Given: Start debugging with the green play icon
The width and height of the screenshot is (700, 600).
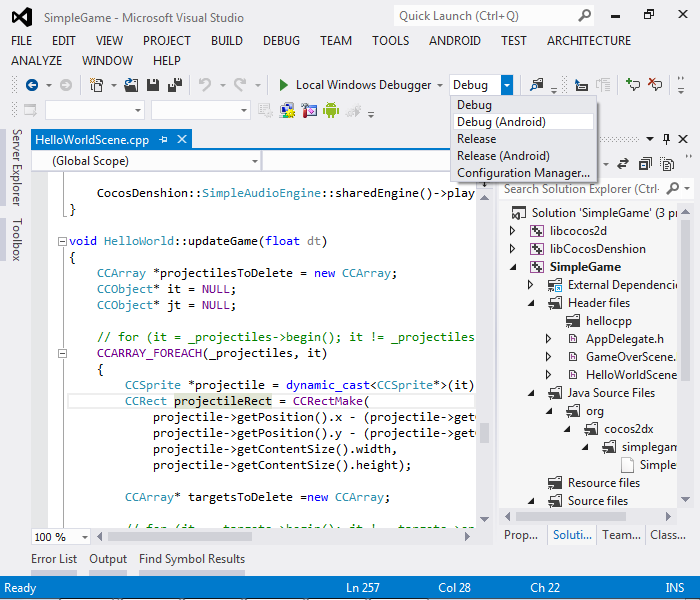Looking at the screenshot, I should click(x=283, y=85).
